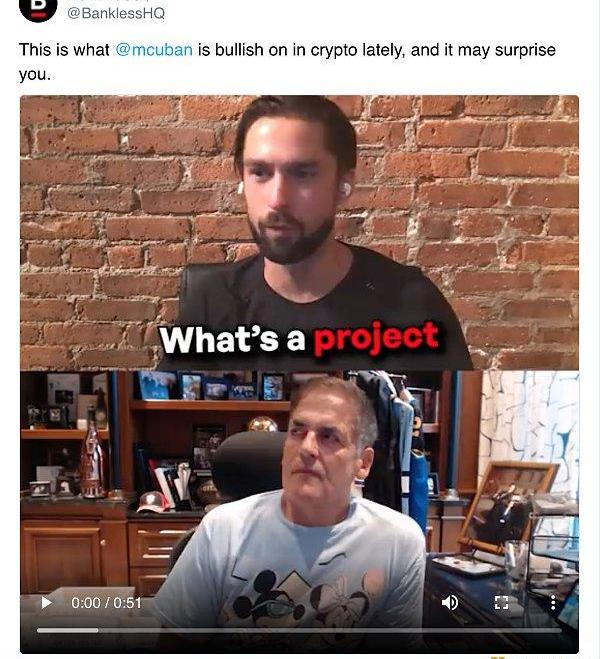Click the tweet text "bullish on in crypto lately"
Image resolution: width=600 pixels, height=659 pixels.
click(x=308, y=50)
